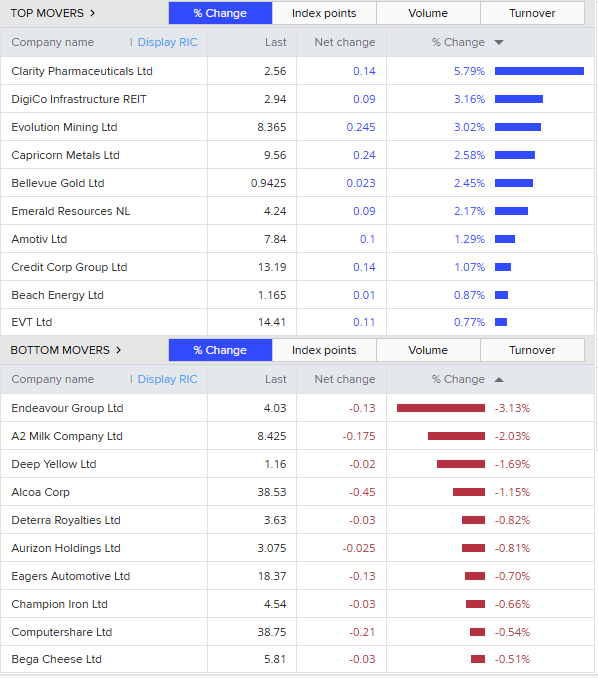Select EVT Ltd company name

click(x=32, y=322)
